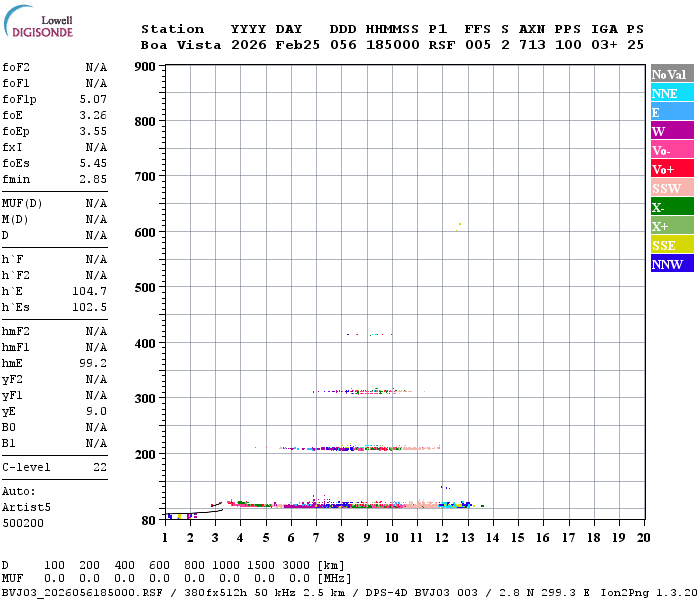Select the Vo+ red legend swatch
This screenshot has width=700, height=600.
tap(671, 169)
